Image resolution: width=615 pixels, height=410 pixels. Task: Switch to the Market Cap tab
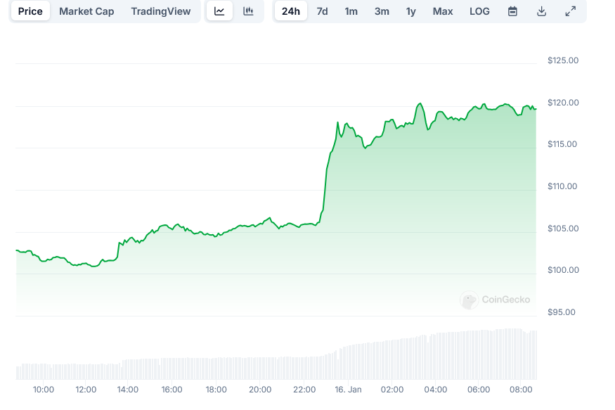coord(86,11)
